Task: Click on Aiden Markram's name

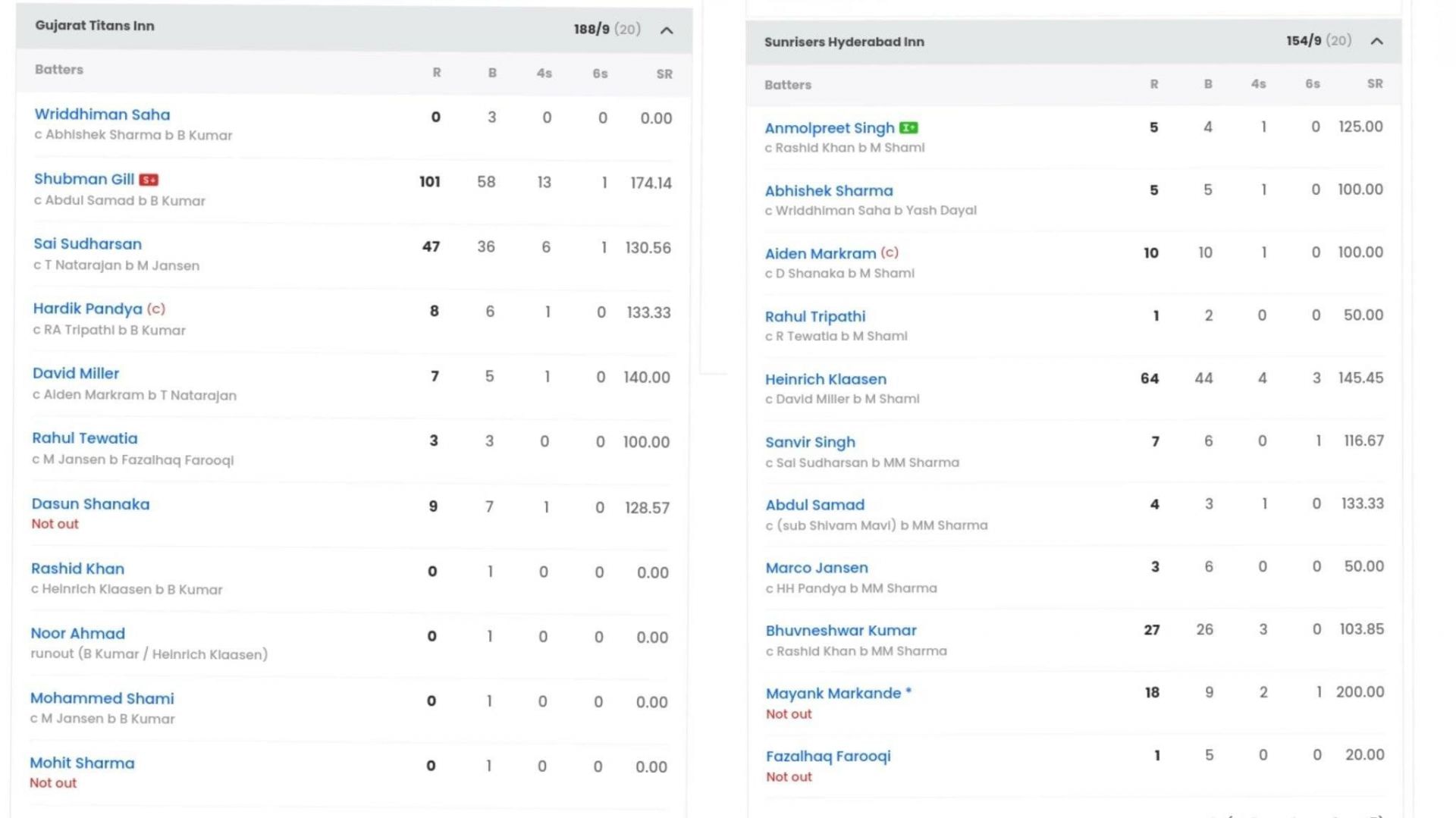Action: point(820,253)
